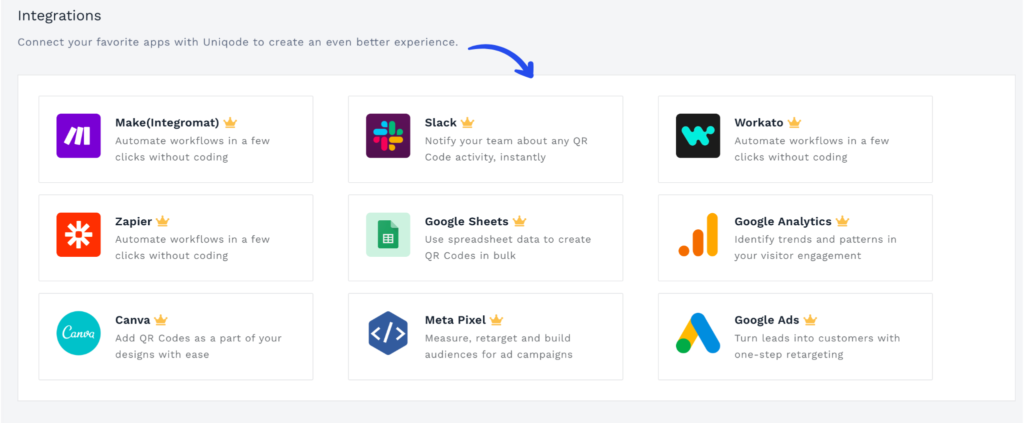1024x423 pixels.
Task: Open the Google Analytics title text
Action: pyautogui.click(x=782, y=221)
